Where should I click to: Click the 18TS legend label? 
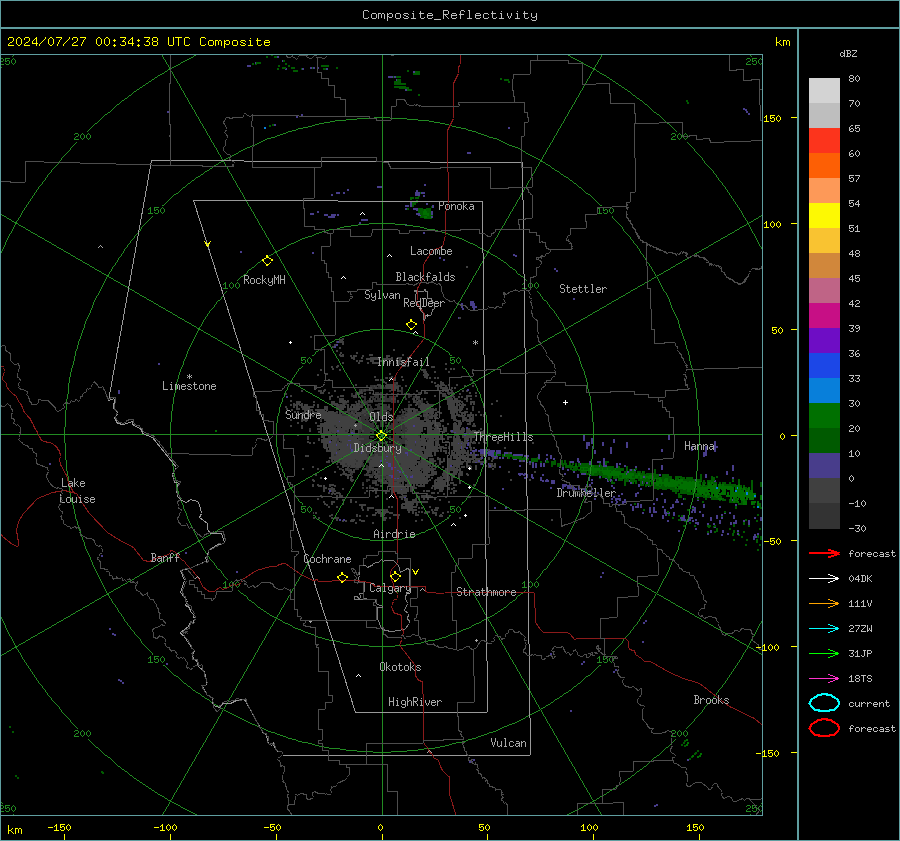tap(860, 679)
